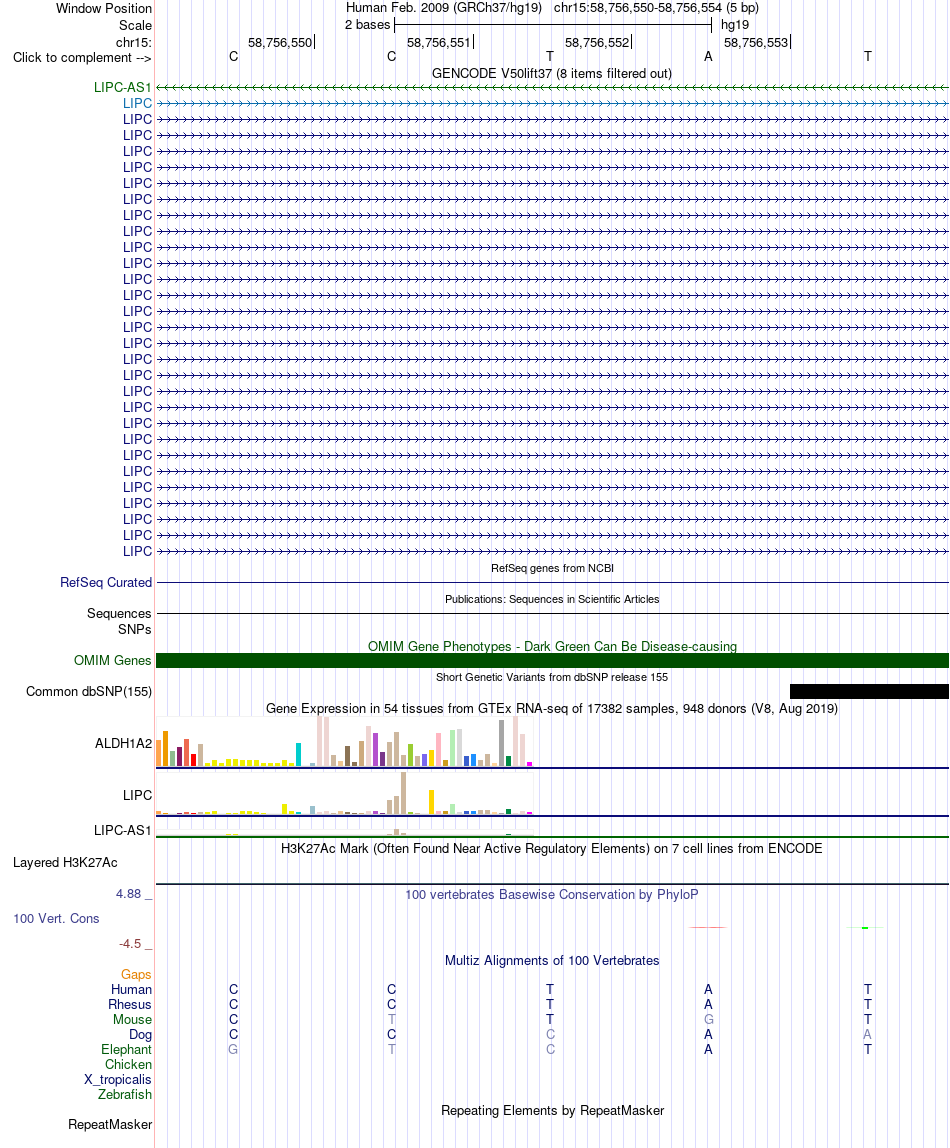Select the Elephant alignment row label
This screenshot has width=950, height=1148.
[x=127, y=1049]
